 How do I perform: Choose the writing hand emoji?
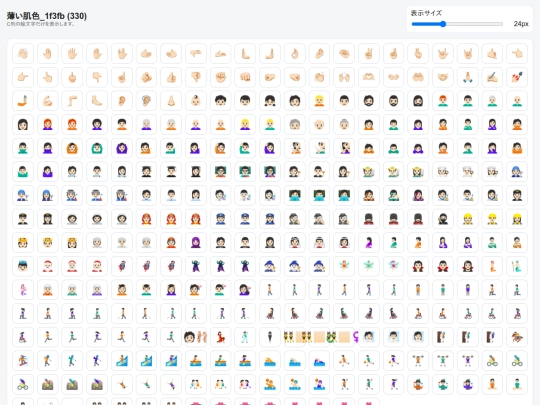click(x=492, y=77)
